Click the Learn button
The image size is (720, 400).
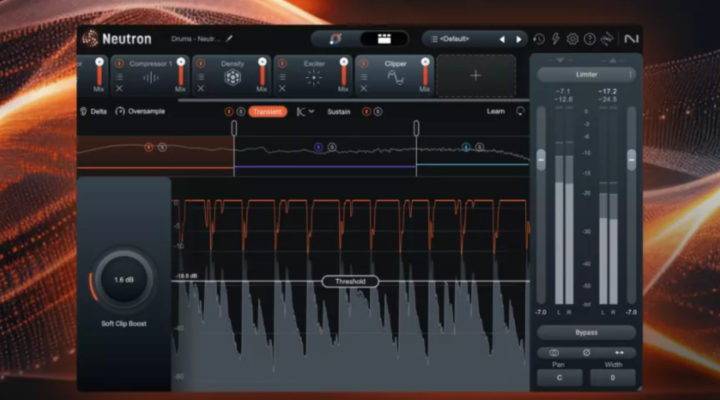click(x=495, y=111)
